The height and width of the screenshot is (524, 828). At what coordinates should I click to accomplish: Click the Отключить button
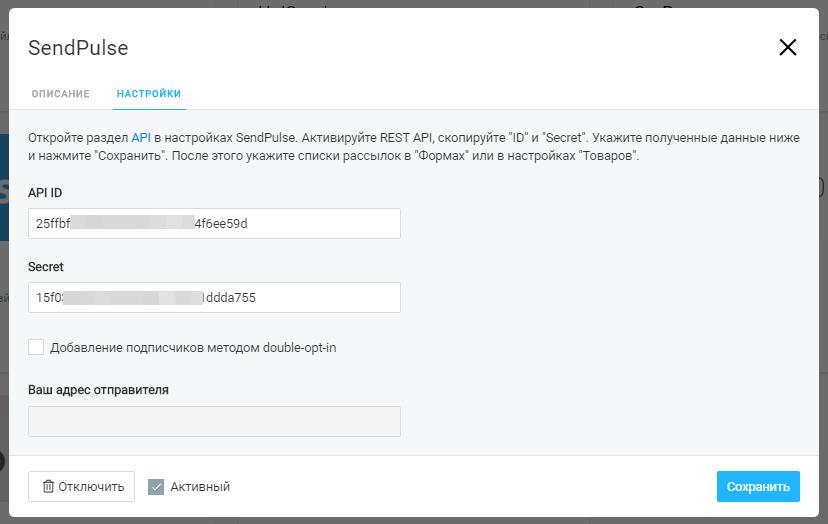click(x=81, y=486)
